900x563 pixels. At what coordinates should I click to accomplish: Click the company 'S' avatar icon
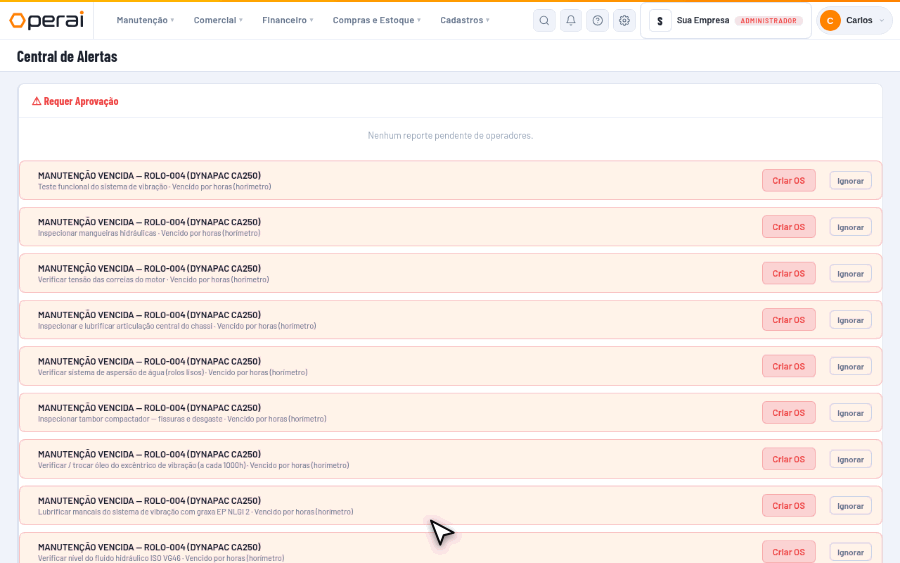tap(660, 21)
